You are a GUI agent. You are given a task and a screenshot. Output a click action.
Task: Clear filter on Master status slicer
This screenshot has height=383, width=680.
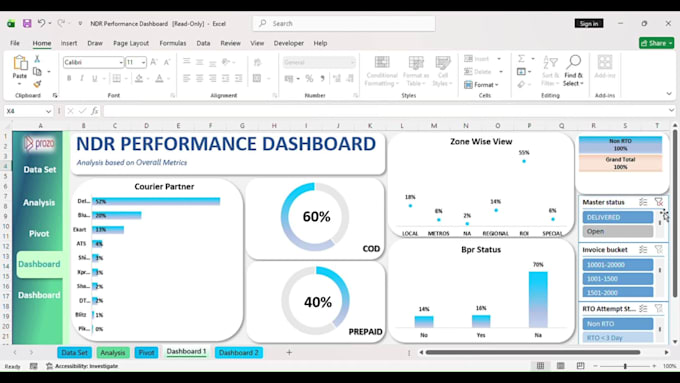(x=659, y=202)
